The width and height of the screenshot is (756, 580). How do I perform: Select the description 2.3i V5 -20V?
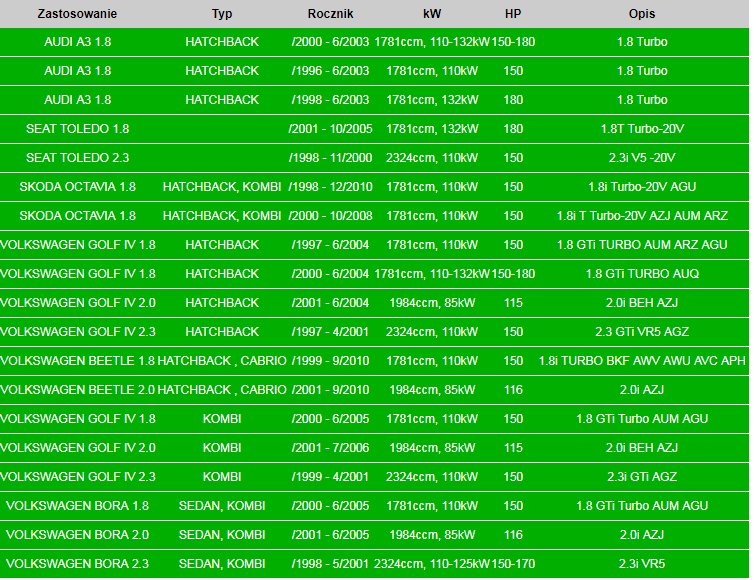point(642,158)
